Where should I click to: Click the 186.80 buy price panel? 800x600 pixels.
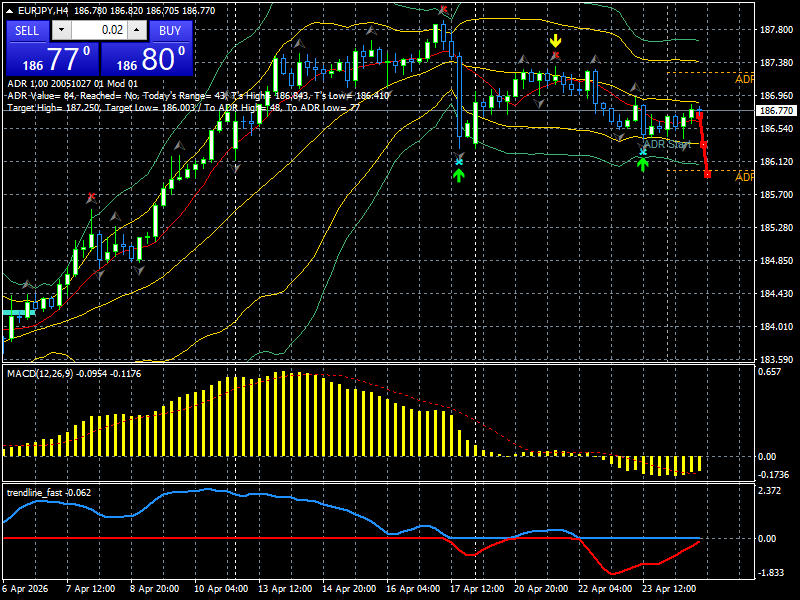click(147, 59)
